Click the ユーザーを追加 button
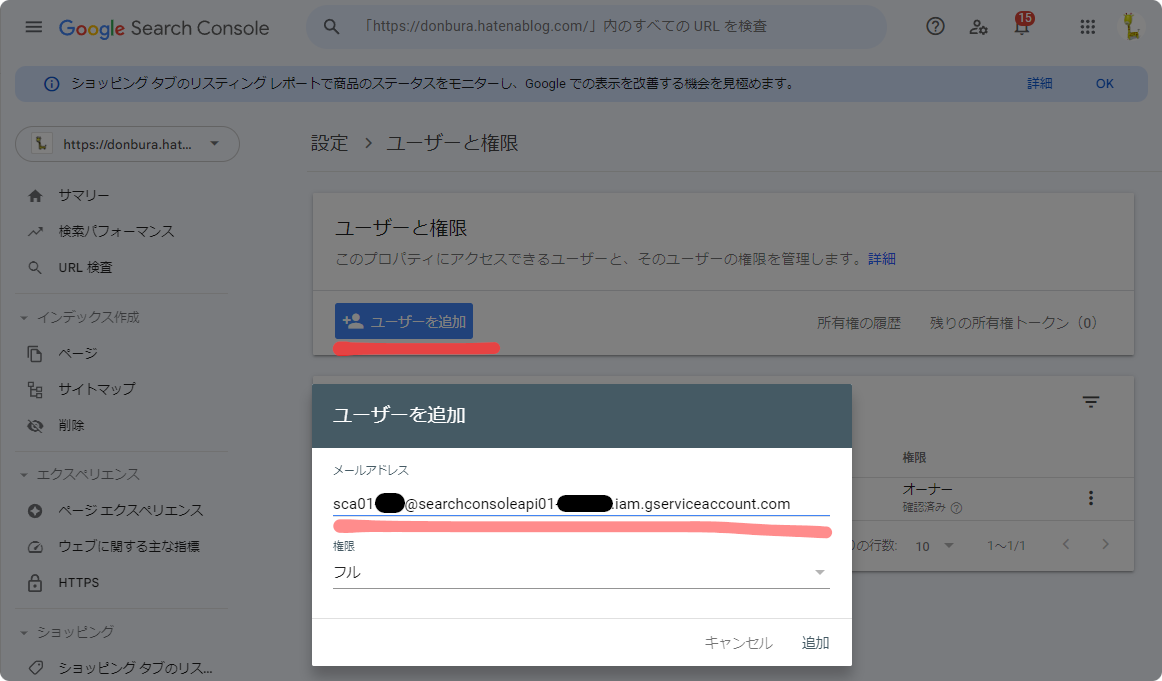Image resolution: width=1162 pixels, height=681 pixels. (404, 322)
